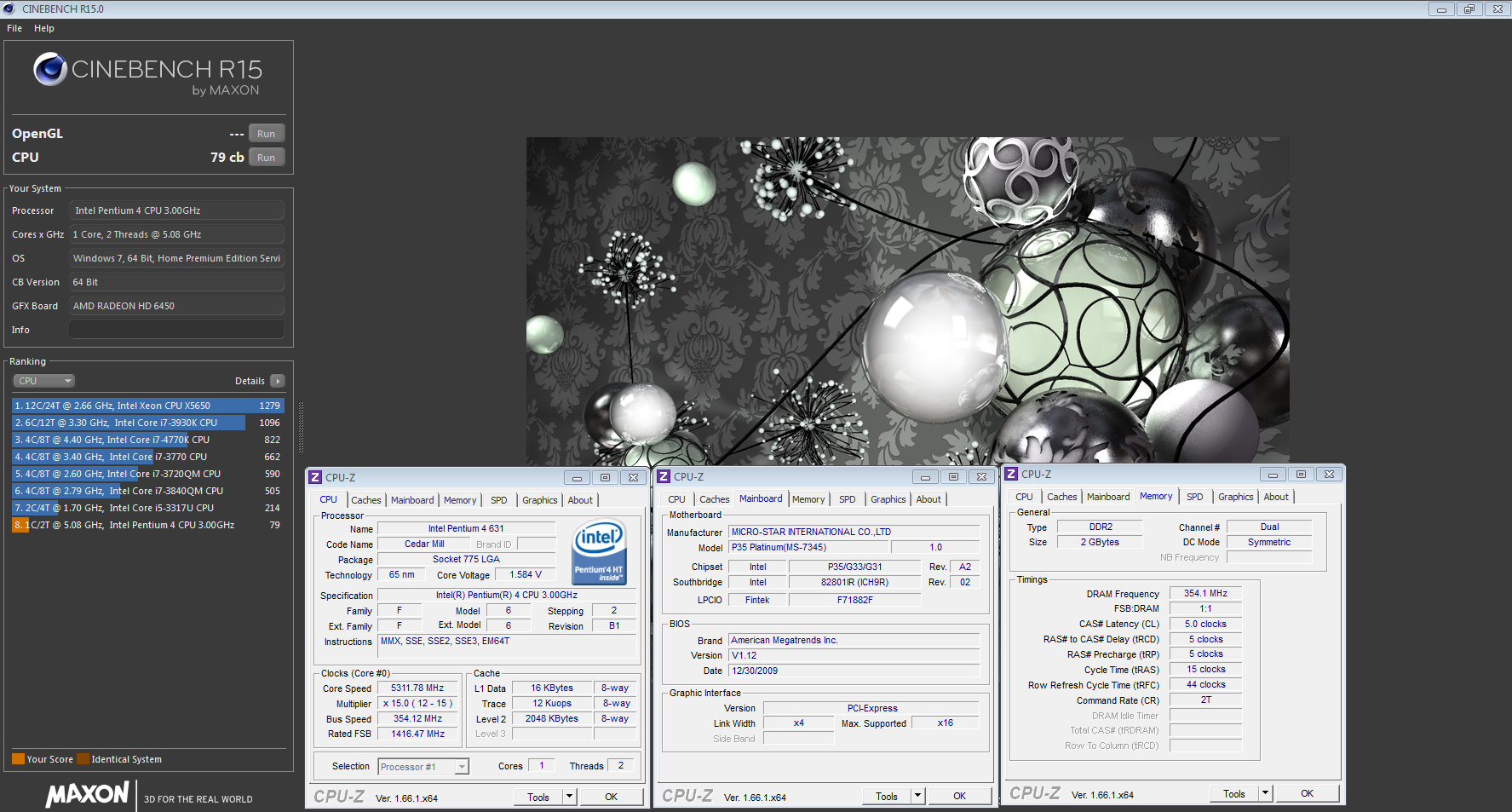Viewport: 1512px width, 812px height.
Task: Click CPU-Z icon of Mainboard window
Action: pyautogui.click(x=664, y=476)
